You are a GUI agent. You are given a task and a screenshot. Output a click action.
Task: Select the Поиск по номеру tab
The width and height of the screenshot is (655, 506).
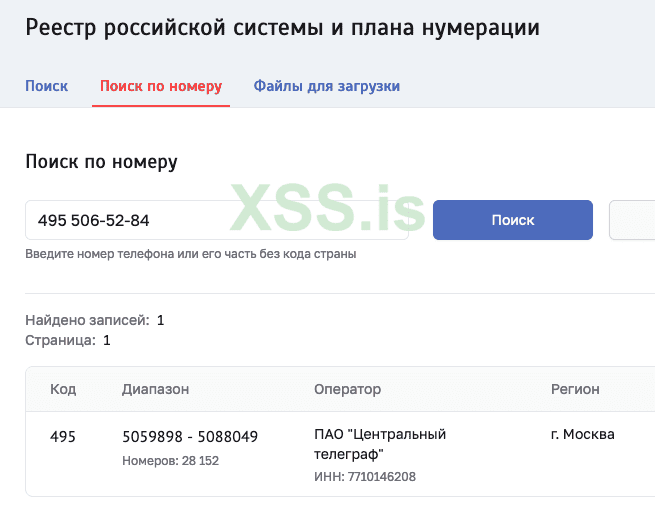coord(161,86)
